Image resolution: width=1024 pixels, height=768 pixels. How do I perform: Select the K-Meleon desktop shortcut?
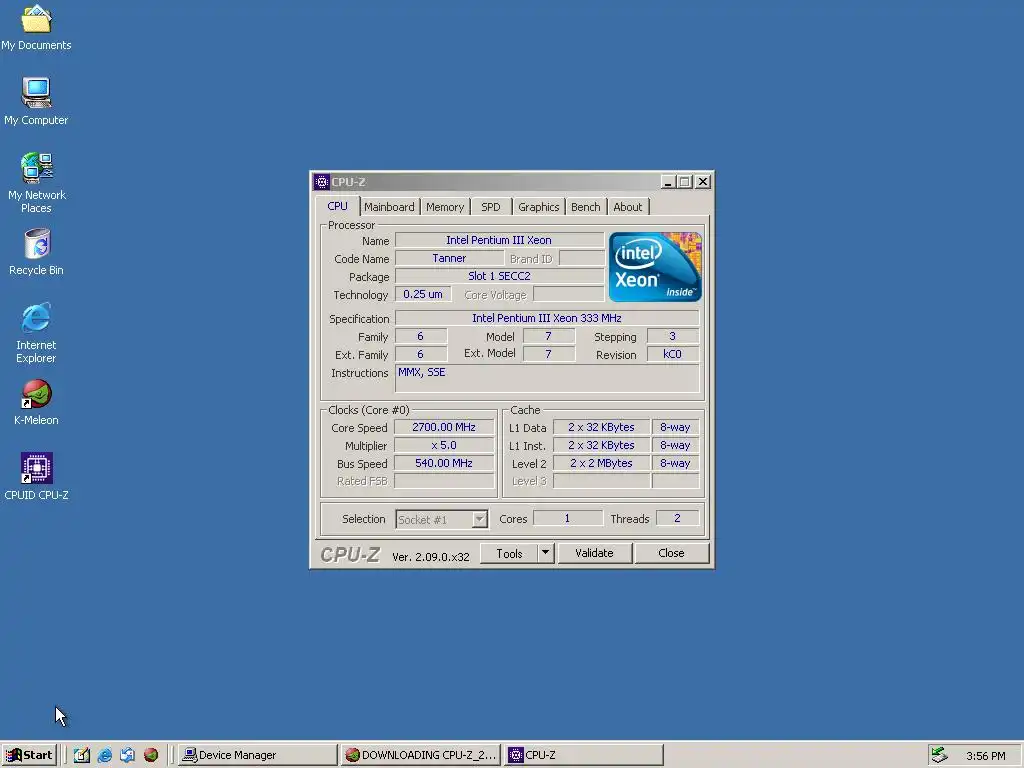pos(36,402)
